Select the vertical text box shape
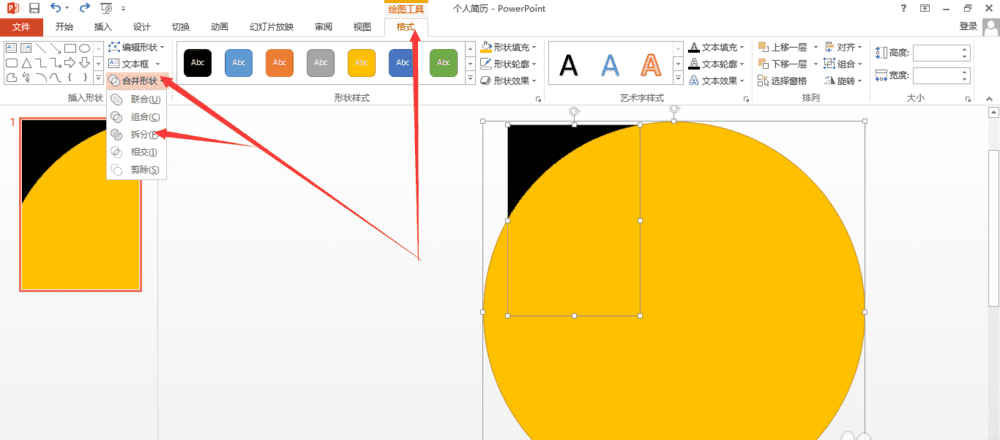Image resolution: width=1000 pixels, height=440 pixels. (x=26, y=48)
